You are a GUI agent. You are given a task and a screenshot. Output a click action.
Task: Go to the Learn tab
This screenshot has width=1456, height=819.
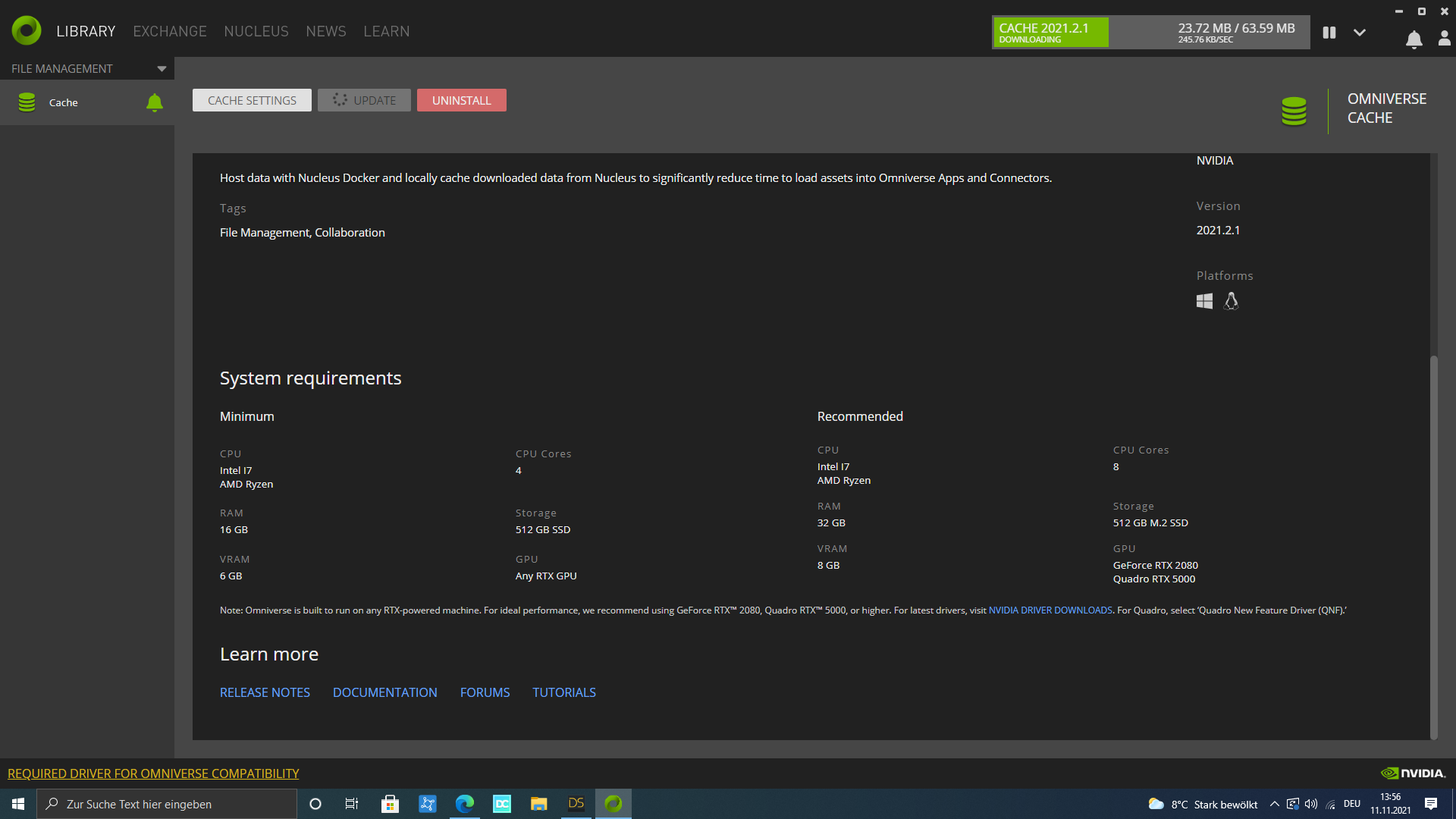pos(386,31)
